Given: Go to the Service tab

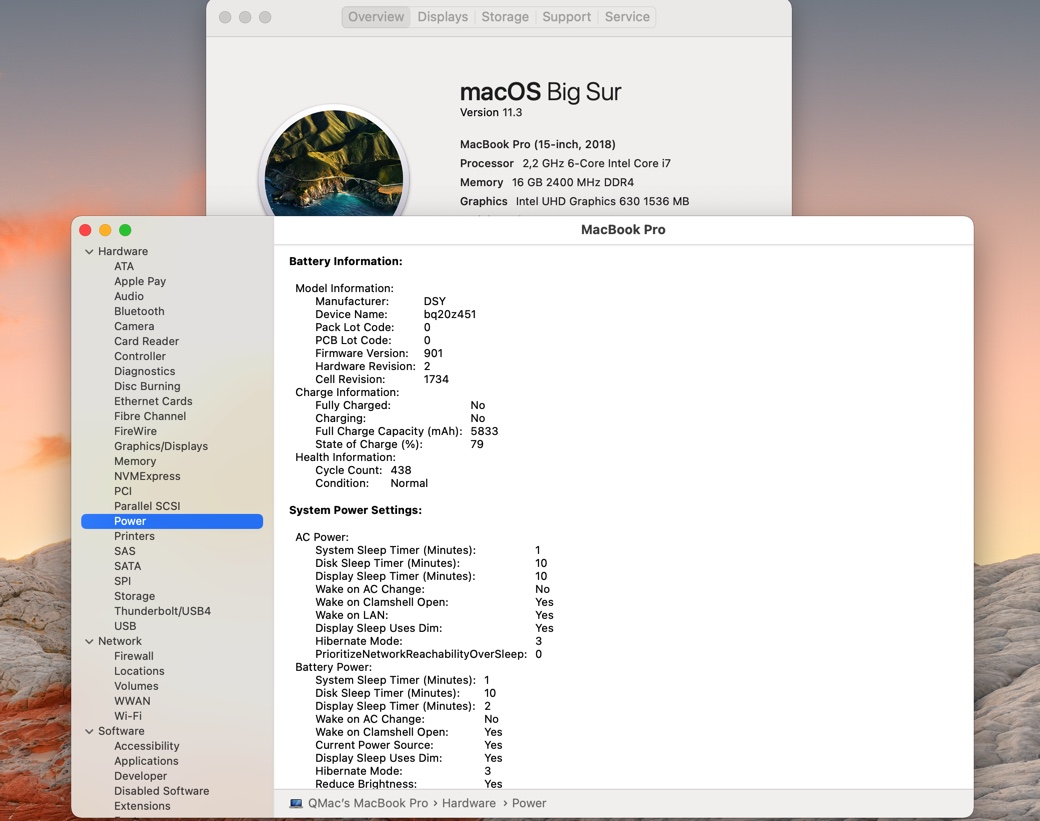Looking at the screenshot, I should click(x=627, y=17).
